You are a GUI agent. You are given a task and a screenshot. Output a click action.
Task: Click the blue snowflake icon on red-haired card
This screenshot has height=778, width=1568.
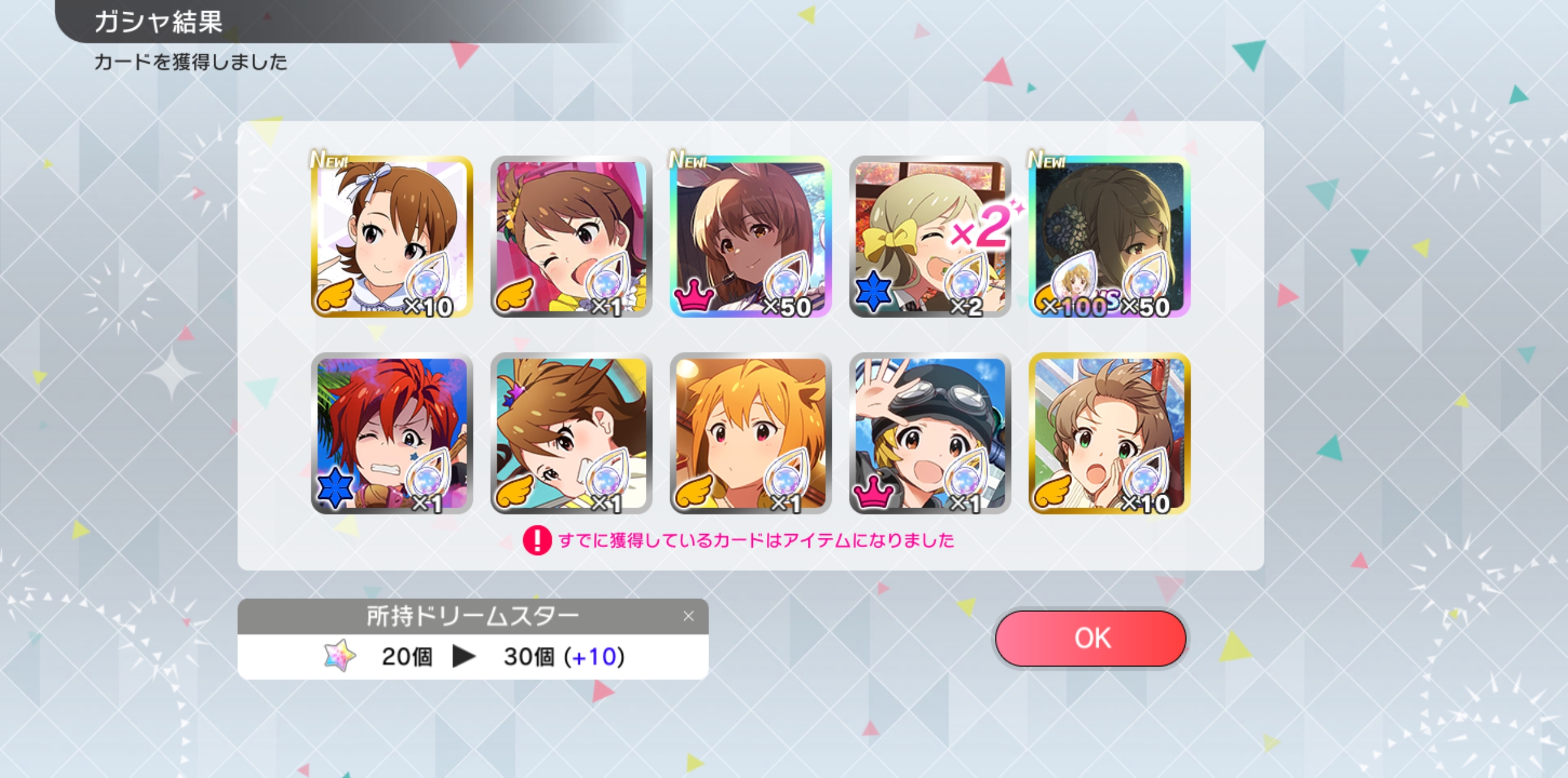(x=335, y=488)
